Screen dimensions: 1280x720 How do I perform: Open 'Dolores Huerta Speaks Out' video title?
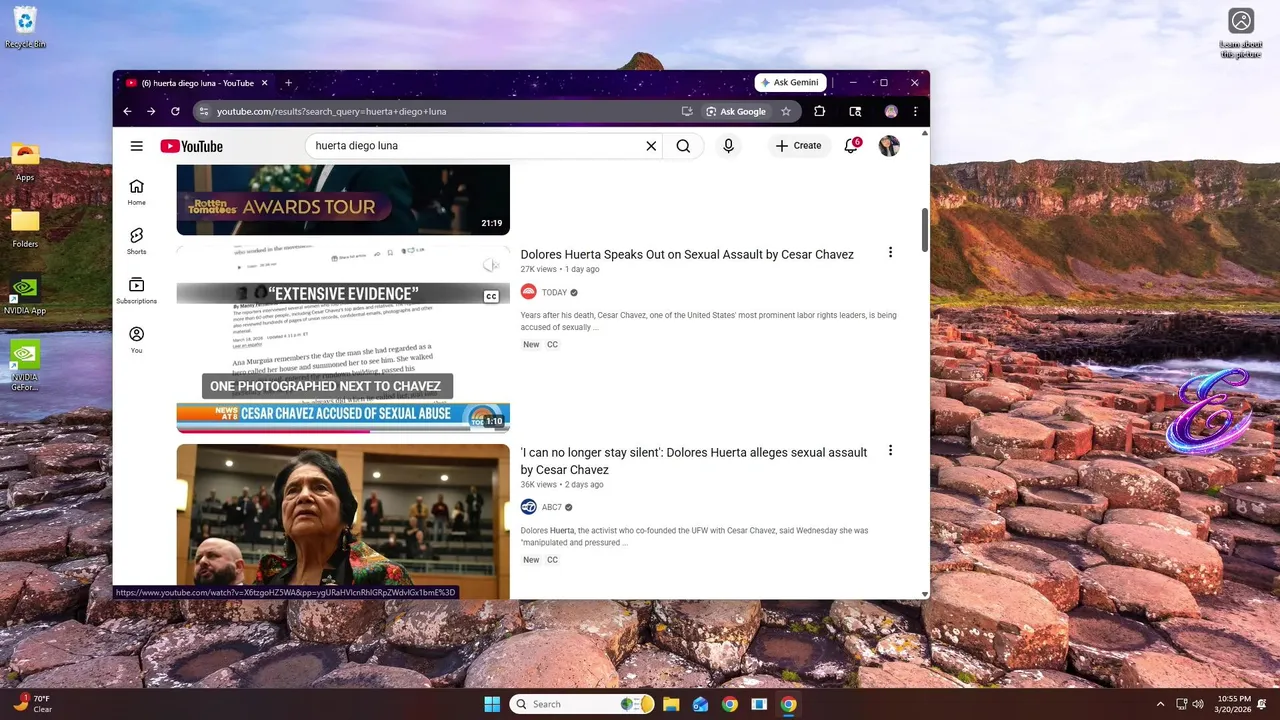pyautogui.click(x=687, y=255)
